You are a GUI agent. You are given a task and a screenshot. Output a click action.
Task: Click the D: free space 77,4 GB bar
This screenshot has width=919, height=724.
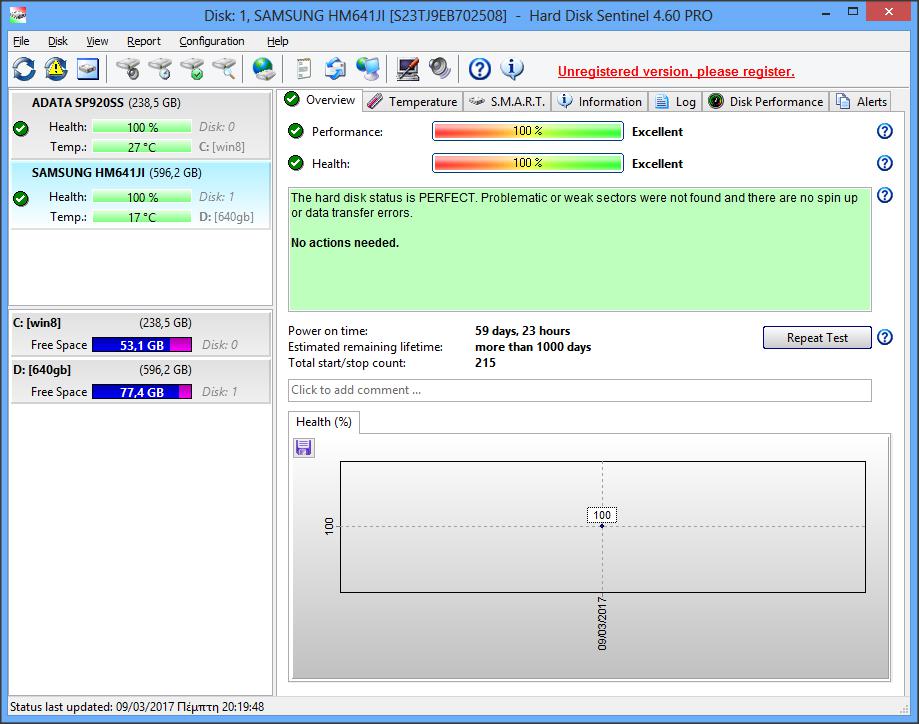142,392
